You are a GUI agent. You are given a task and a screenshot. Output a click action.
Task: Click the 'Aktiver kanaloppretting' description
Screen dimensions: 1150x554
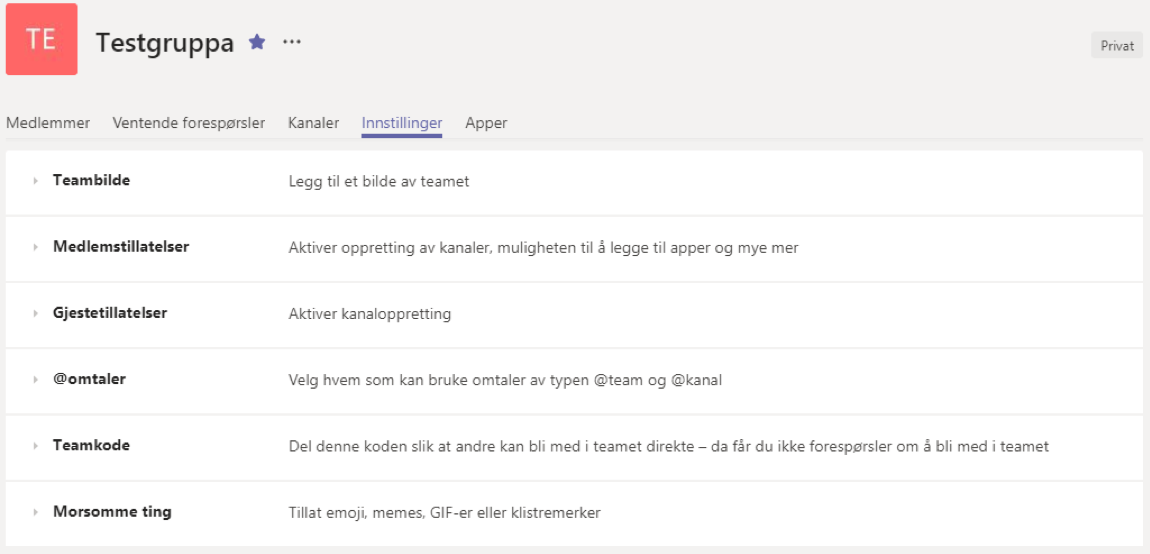(x=370, y=314)
